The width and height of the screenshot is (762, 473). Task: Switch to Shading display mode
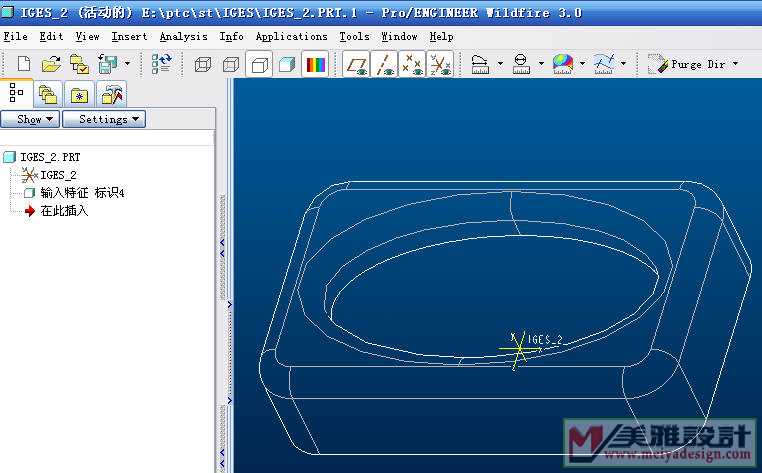[287, 64]
